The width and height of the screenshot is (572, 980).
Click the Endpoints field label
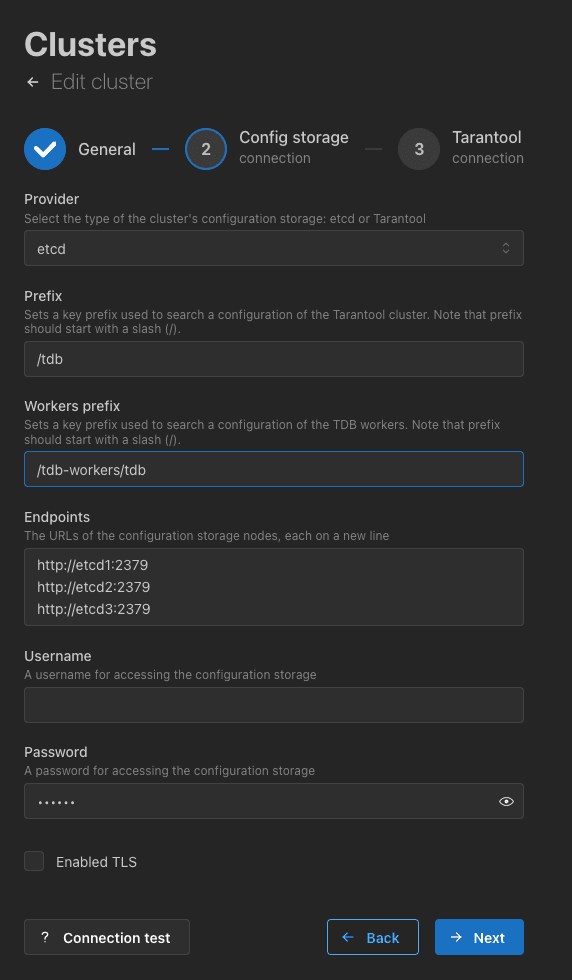57,518
